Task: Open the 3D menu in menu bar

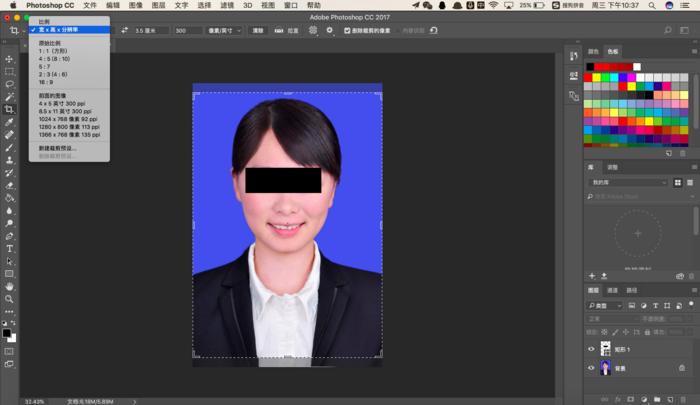Action: (248, 5)
